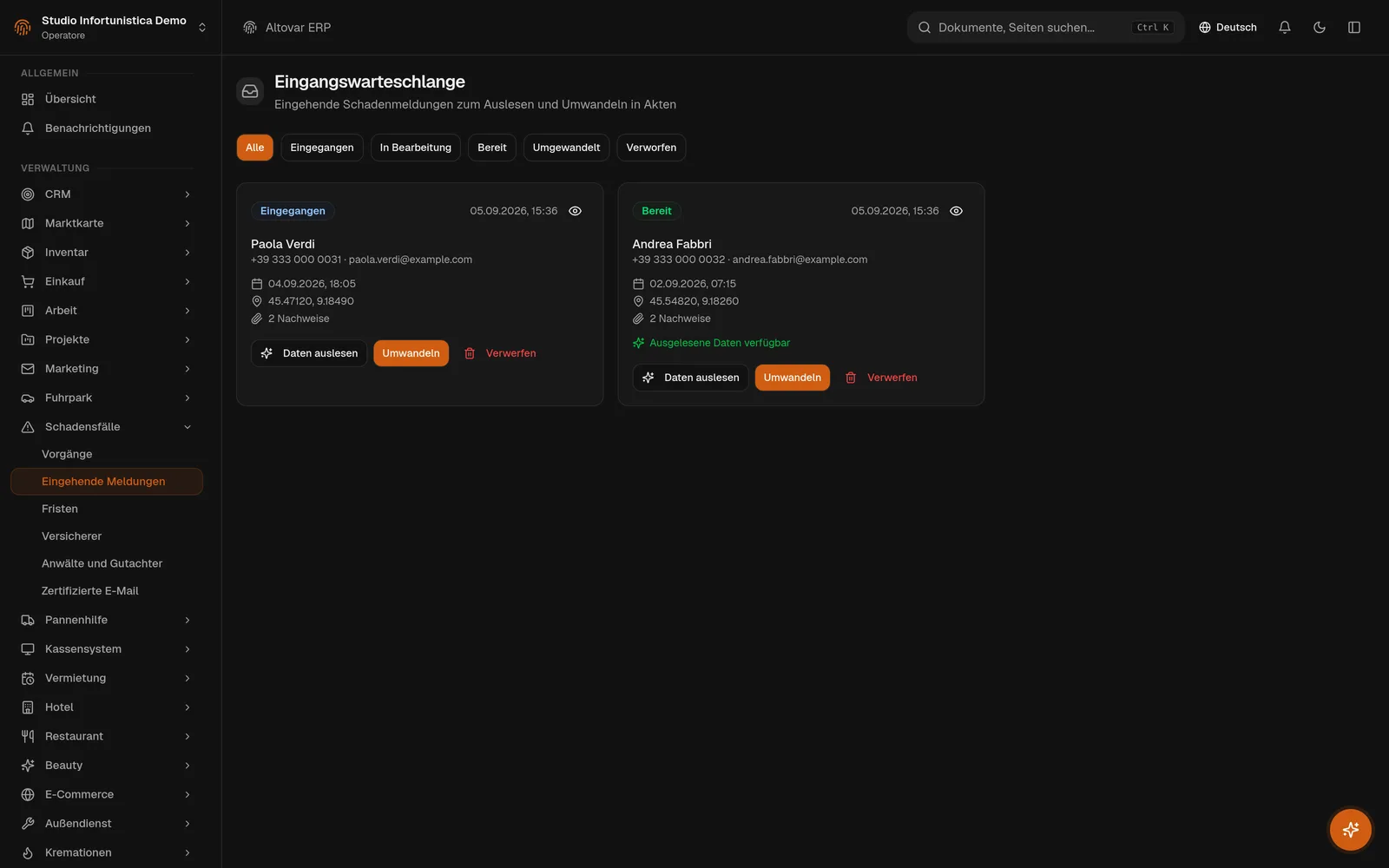Select the Verworfen filter tab
This screenshot has height=868, width=1389.
(x=651, y=148)
